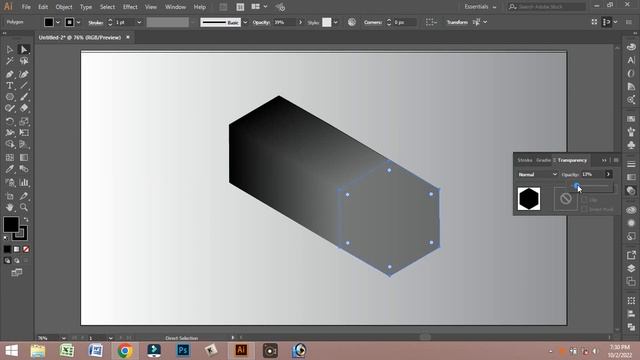Open control bar stroke swatch dropdown

coord(78,22)
